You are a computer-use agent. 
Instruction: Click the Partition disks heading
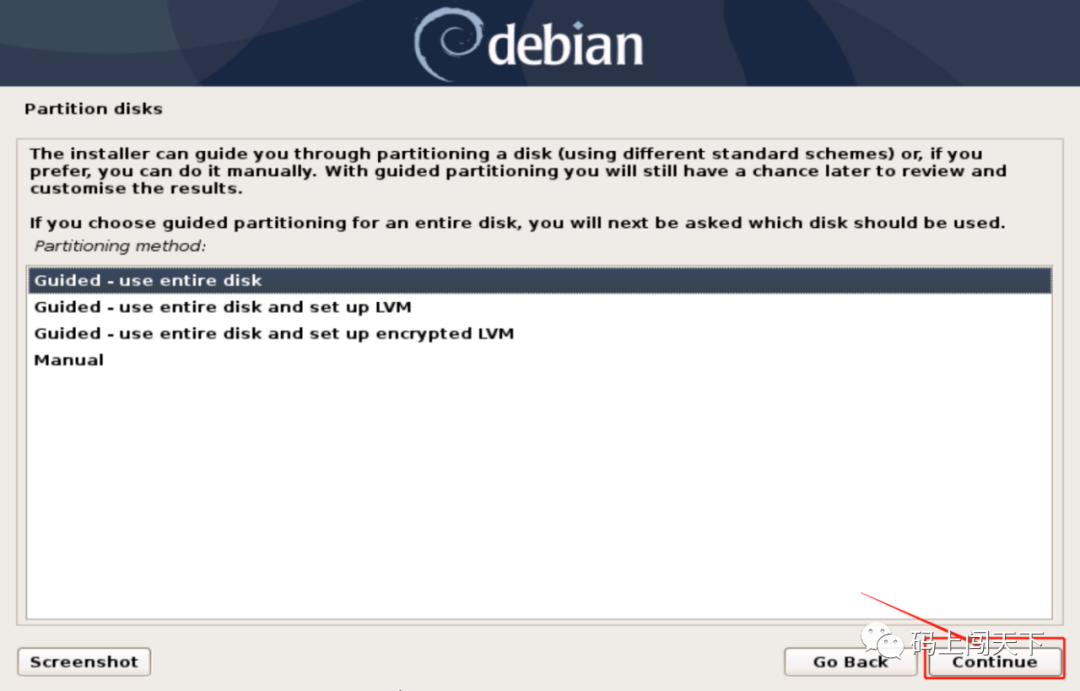pos(94,109)
